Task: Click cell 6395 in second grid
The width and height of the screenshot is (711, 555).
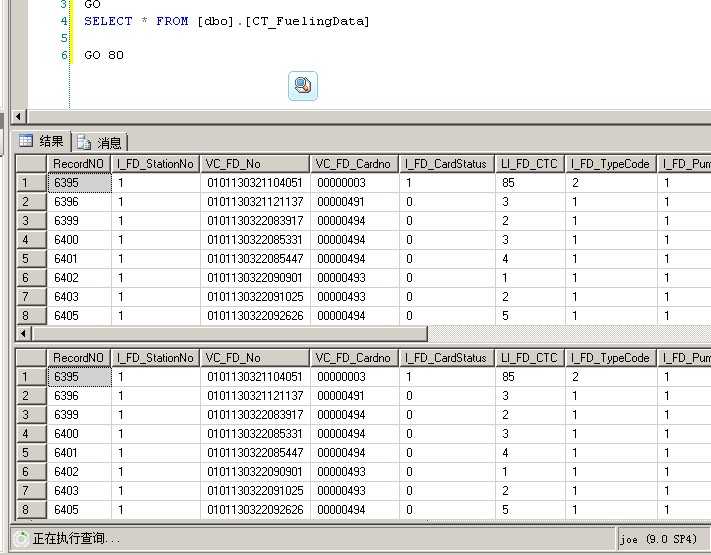Action: pyautogui.click(x=79, y=377)
